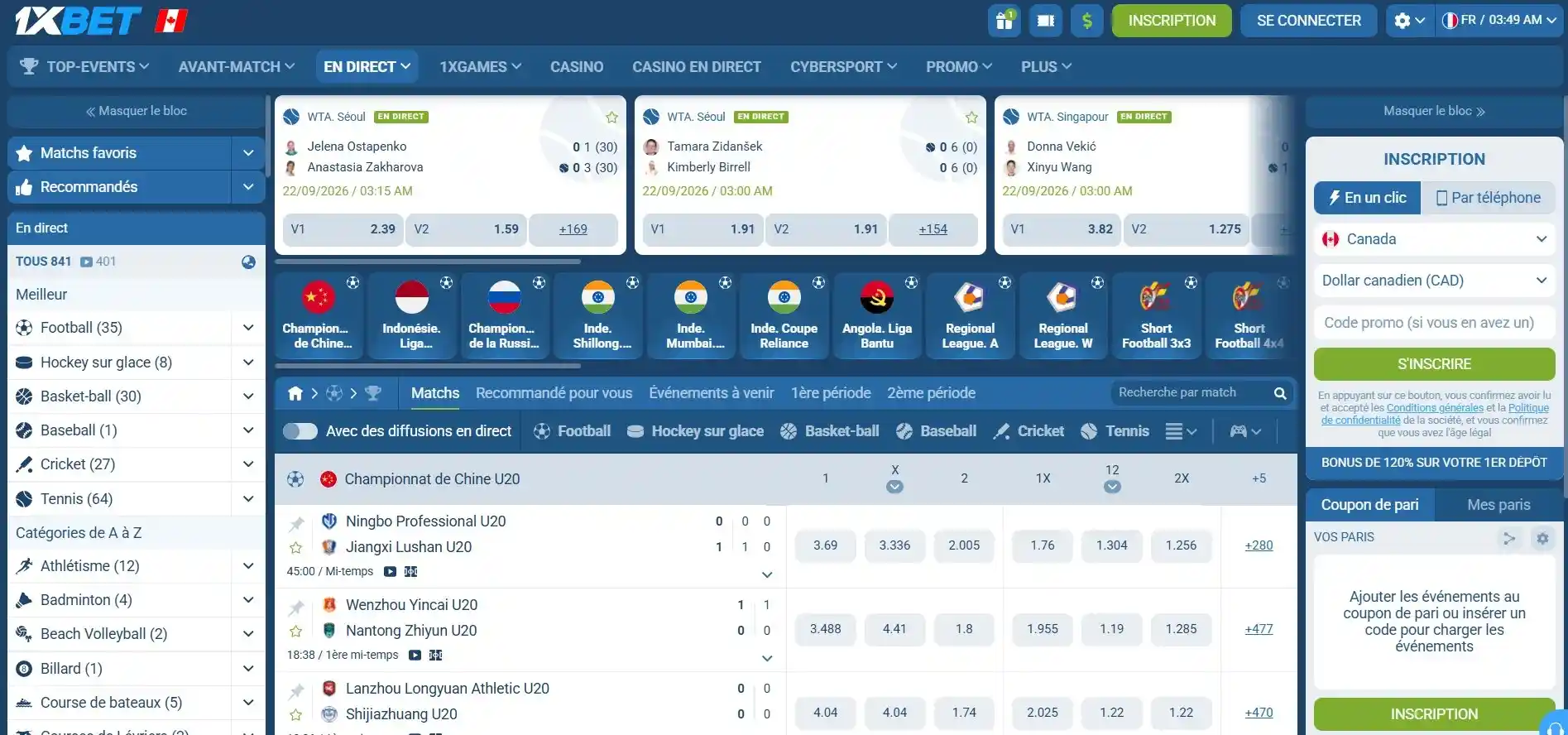Click the trophy icon in breadcrumb

coord(373,393)
